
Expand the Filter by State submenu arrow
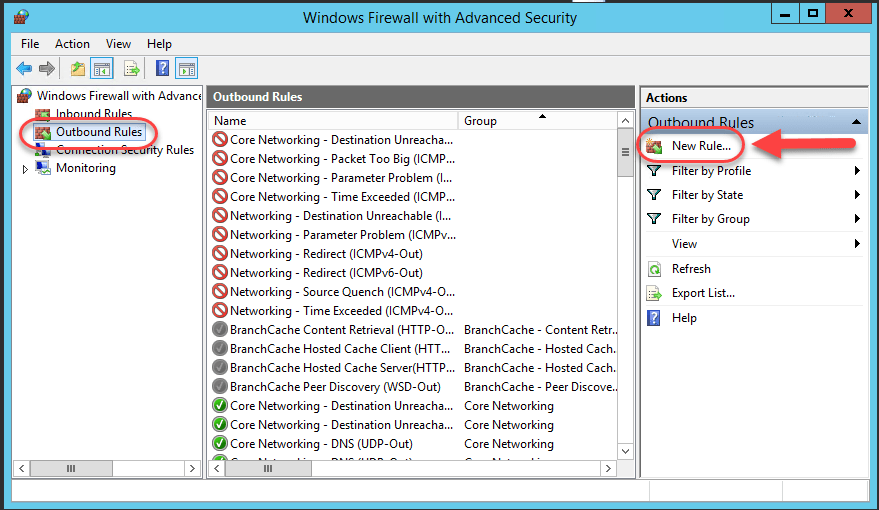pos(857,195)
